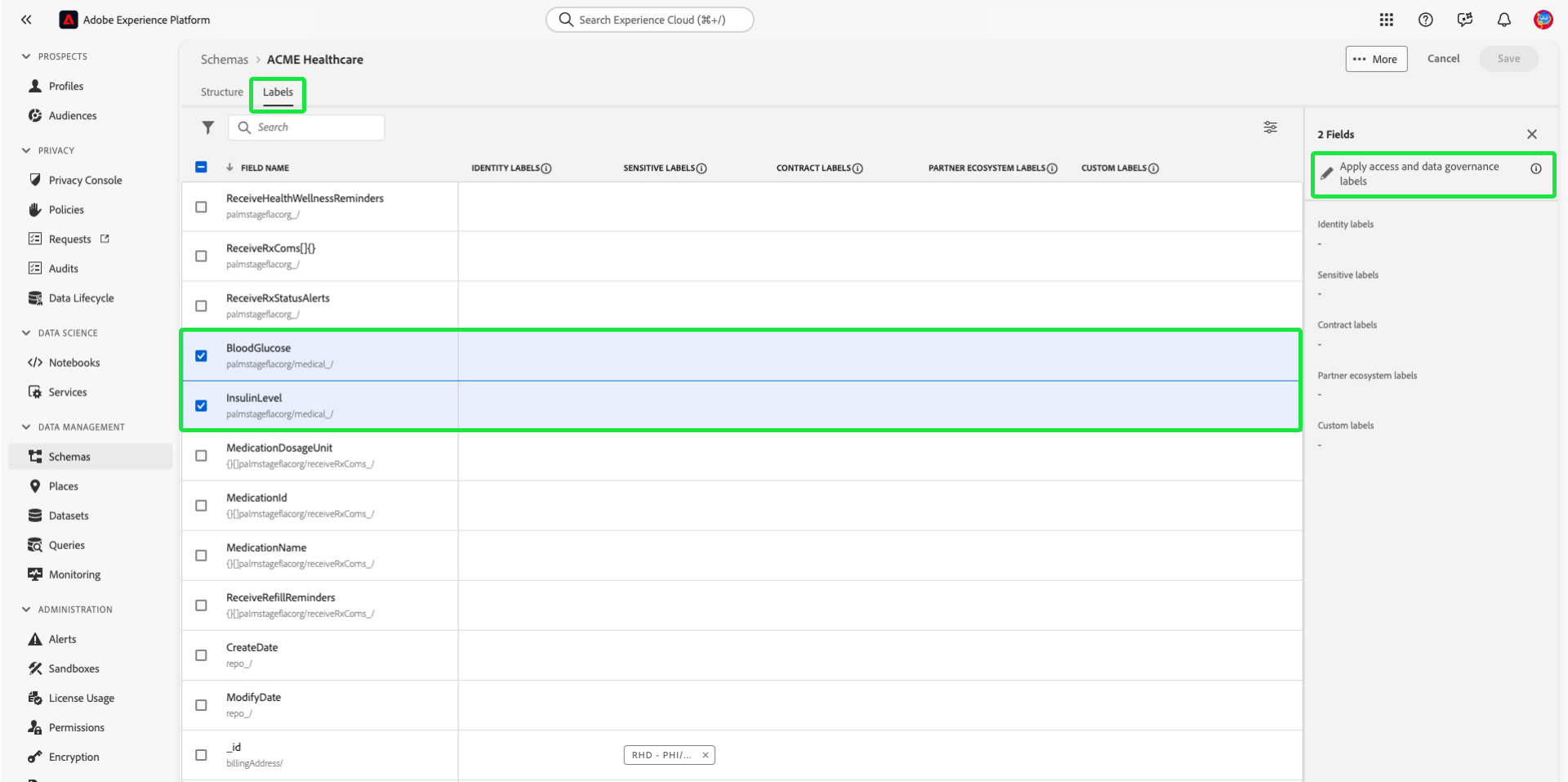The height and width of the screenshot is (782, 1568).
Task: Click the filter funnel icon
Action: point(208,127)
